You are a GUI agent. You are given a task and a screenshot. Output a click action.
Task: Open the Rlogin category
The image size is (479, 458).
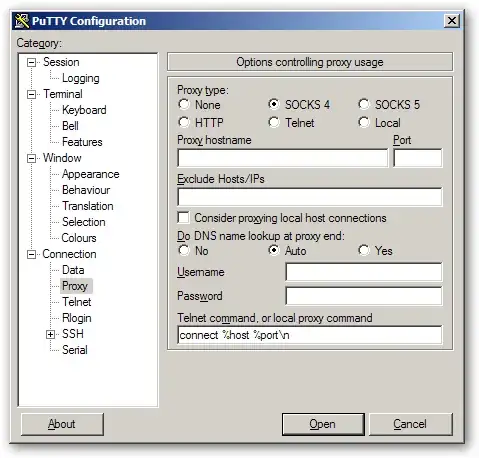coord(77,318)
